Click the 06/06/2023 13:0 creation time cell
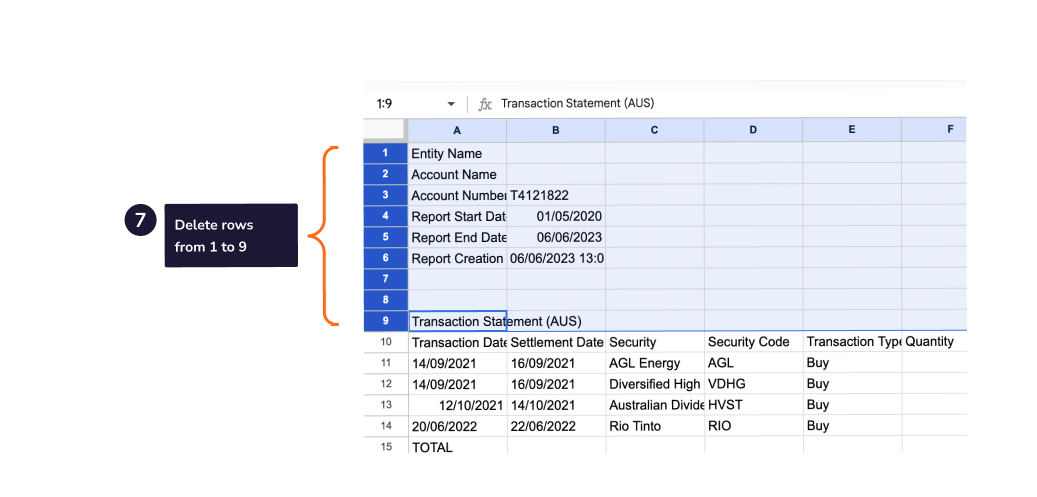Viewport: 1037px width, 497px height. point(556,259)
